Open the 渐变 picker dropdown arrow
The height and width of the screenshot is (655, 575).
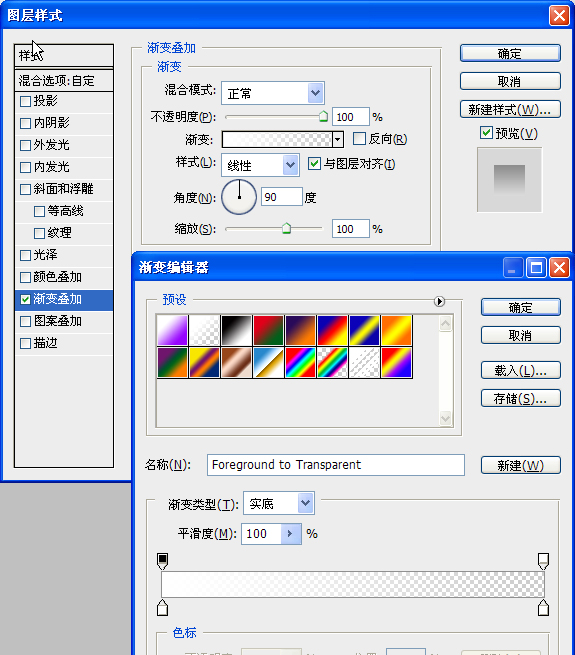pyautogui.click(x=338, y=140)
